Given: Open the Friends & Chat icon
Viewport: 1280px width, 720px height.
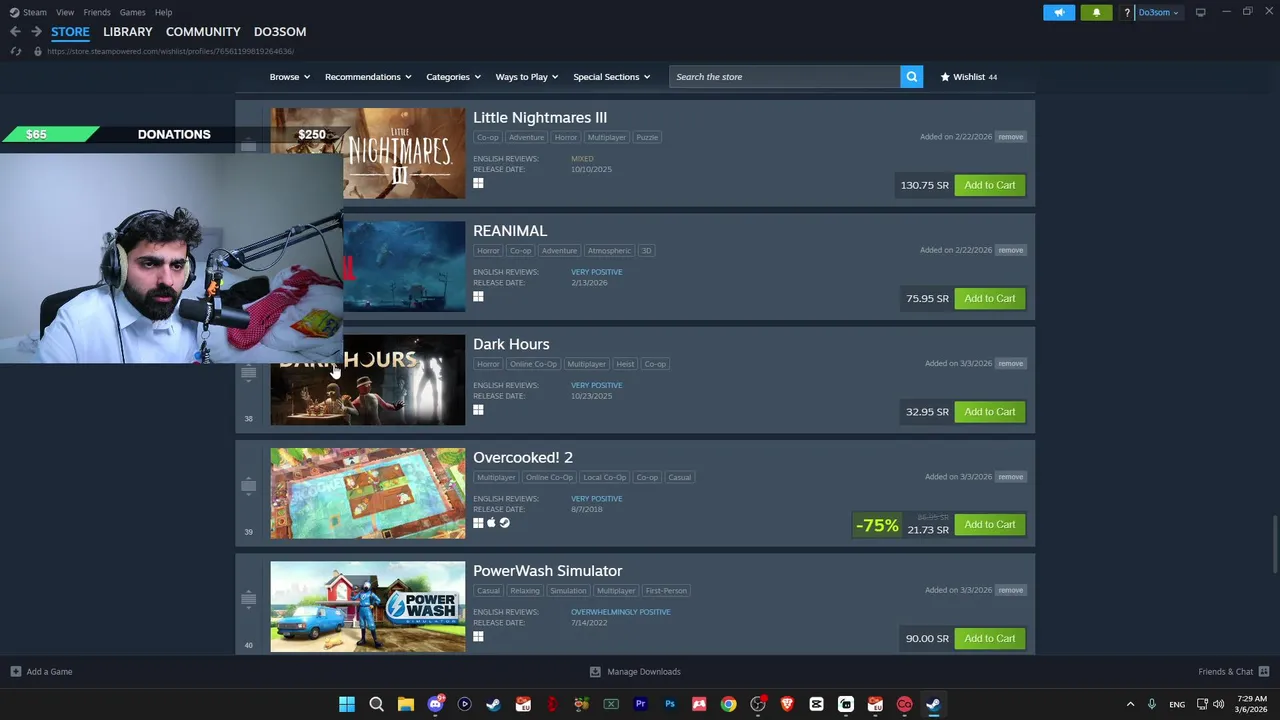Looking at the screenshot, I should pos(1264,672).
